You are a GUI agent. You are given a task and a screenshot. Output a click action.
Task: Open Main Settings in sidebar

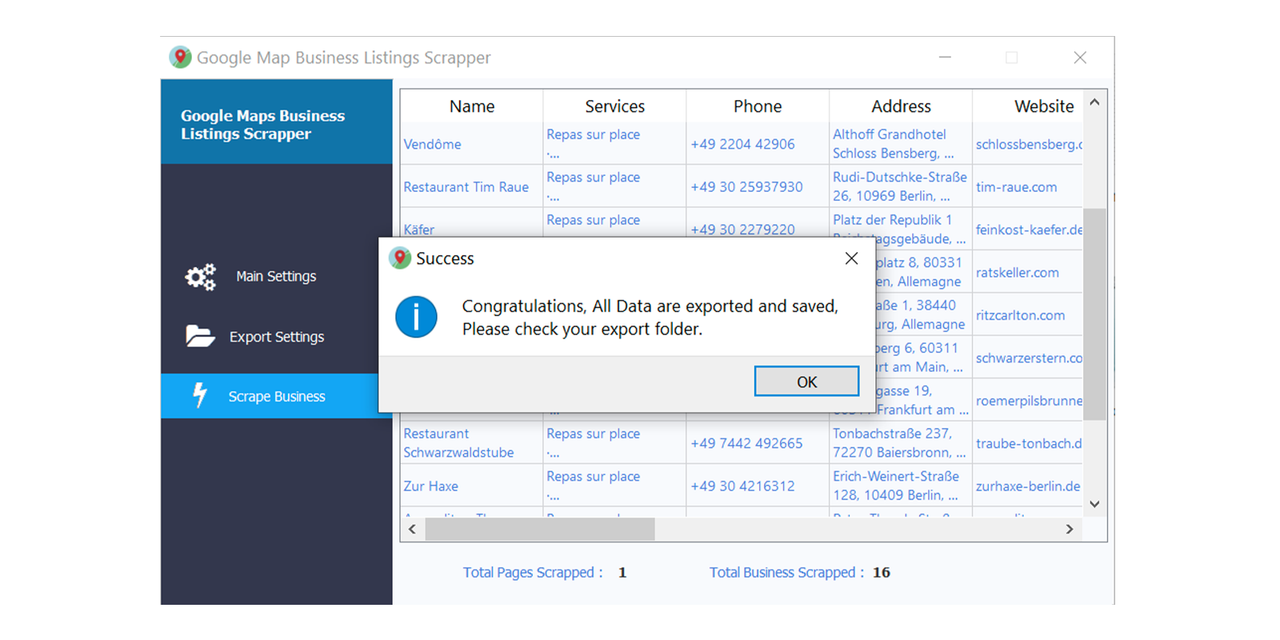click(277, 277)
